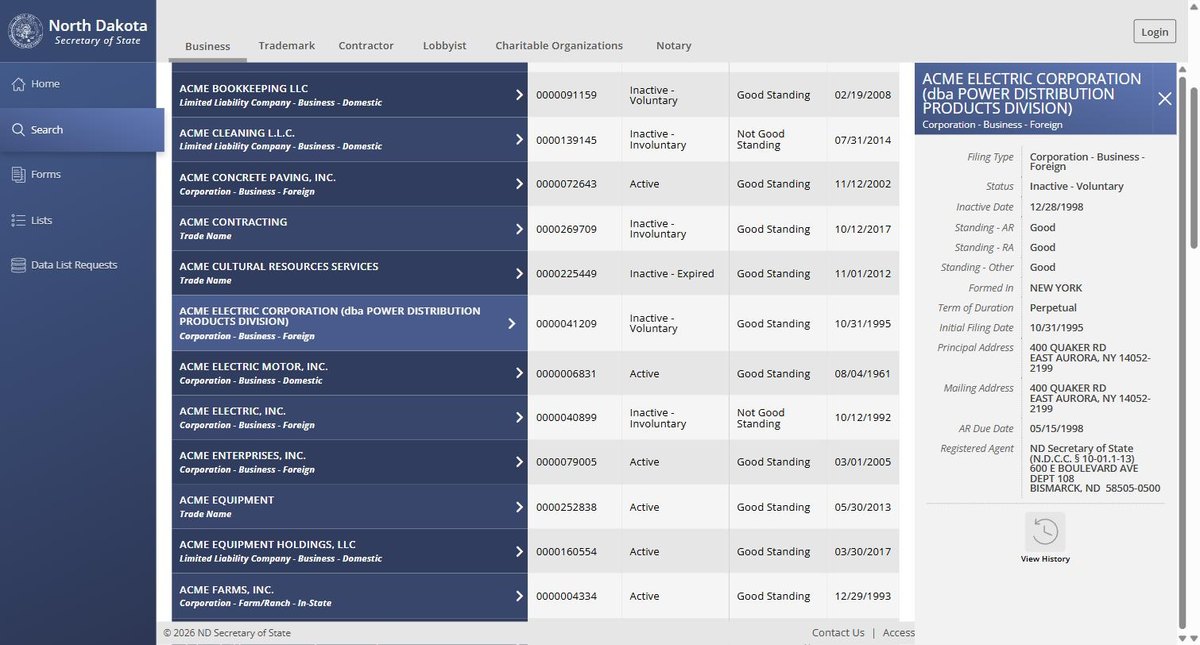
Task: Open the Trademark tab
Action: click(x=286, y=46)
